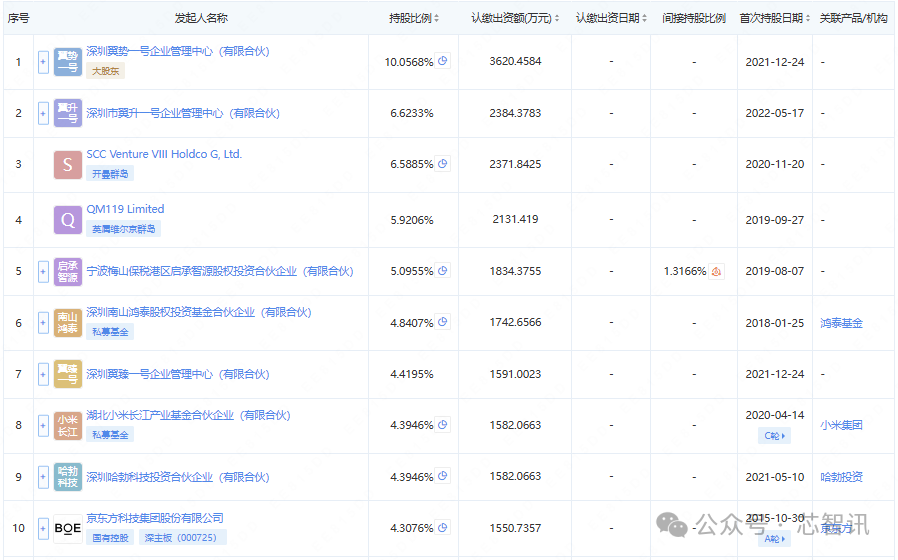Click the 间接持股比例 column header
The width and height of the screenshot is (898, 560).
[694, 18]
